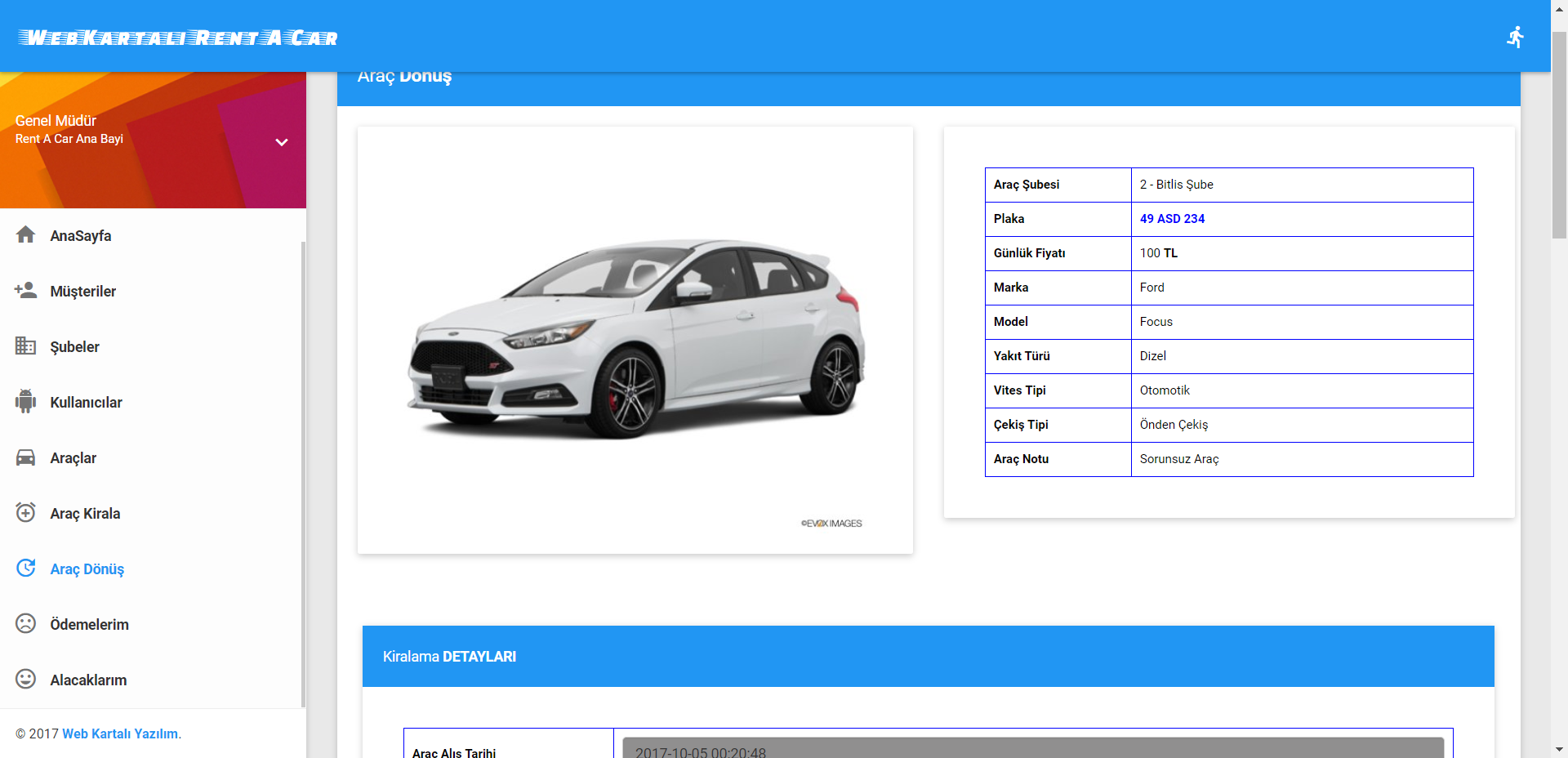Viewport: 1568px width, 758px height.
Task: Click the car icon beside Araçlar
Action: pos(25,457)
